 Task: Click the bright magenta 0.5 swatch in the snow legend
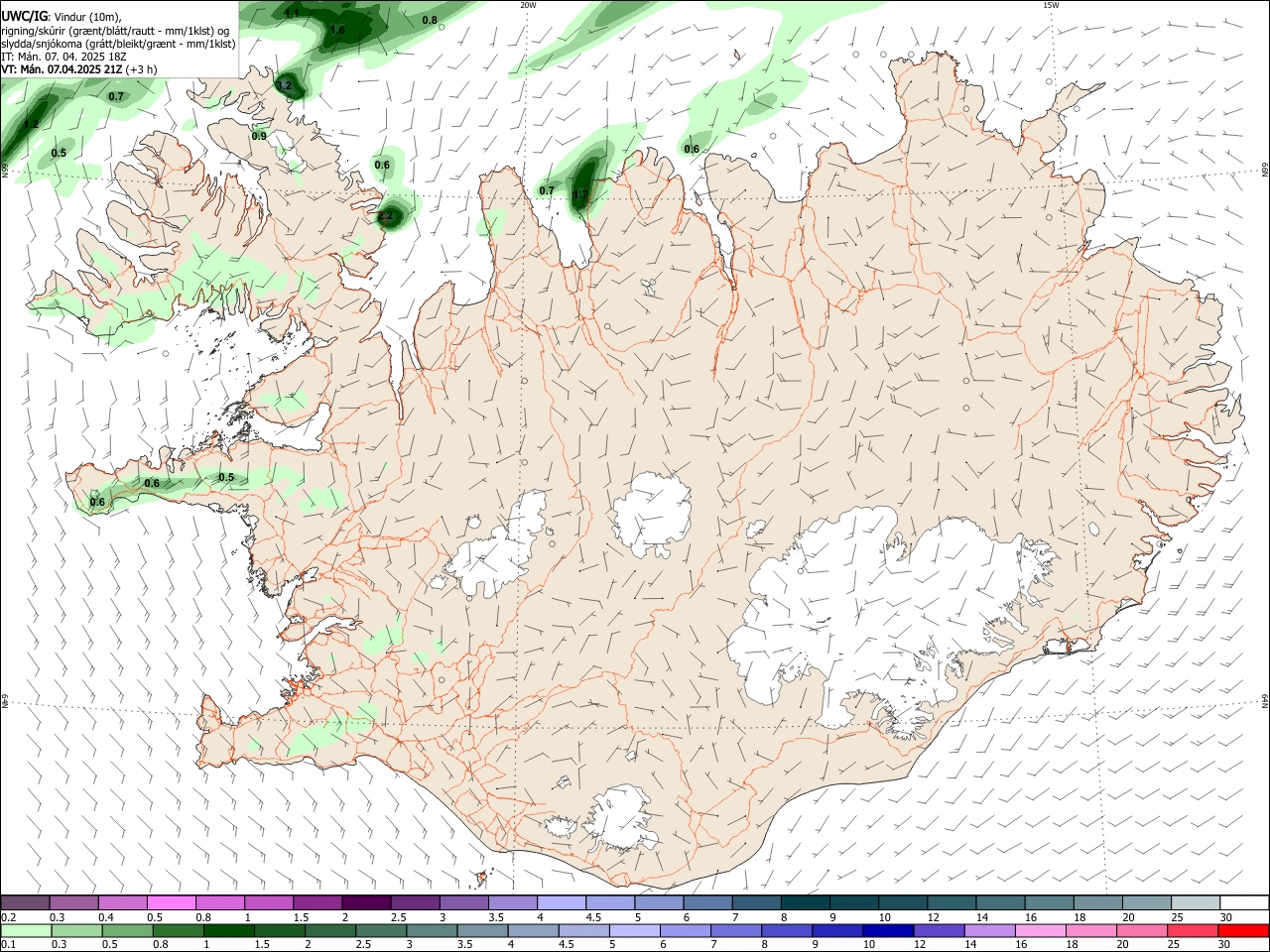point(172,902)
